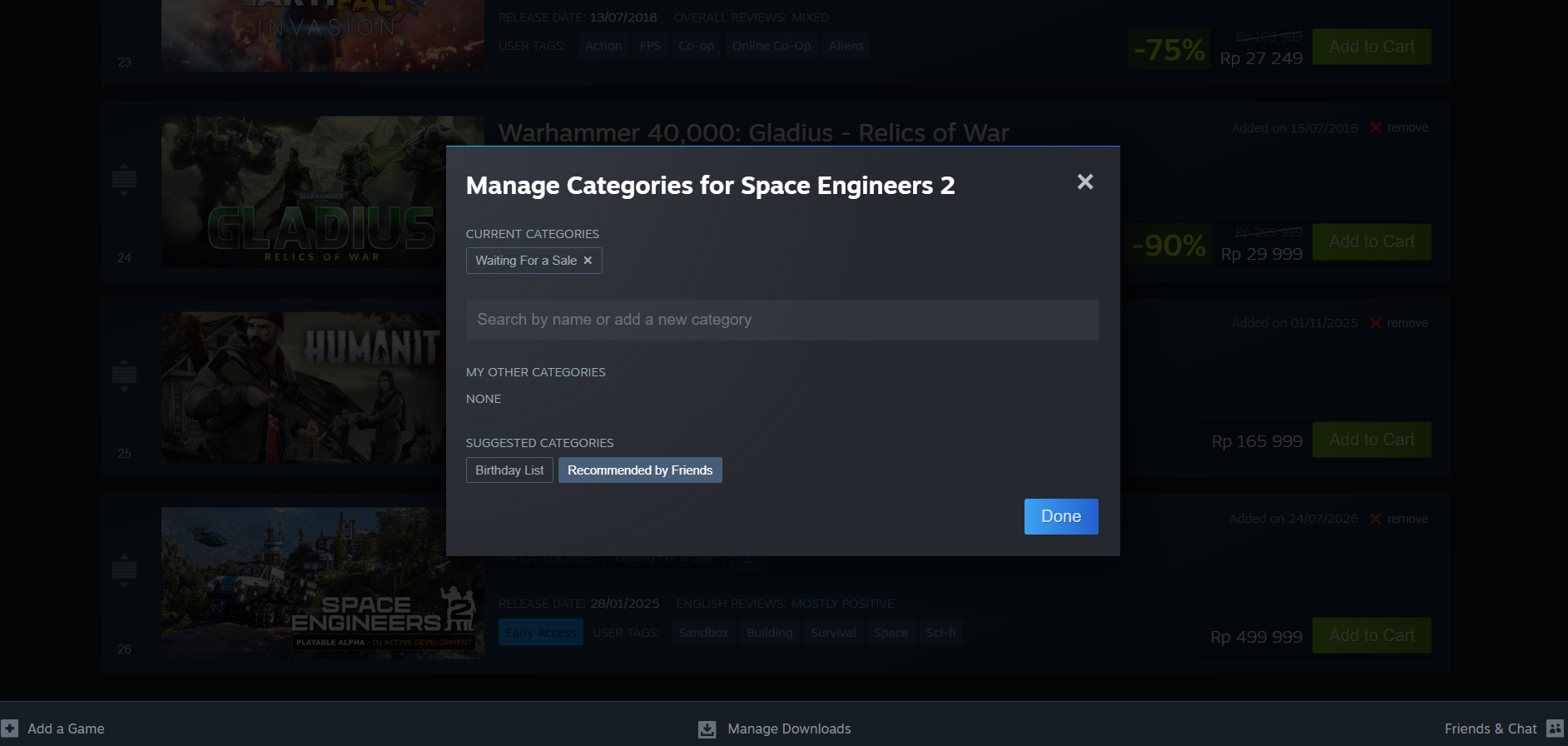Open the Humanitz game thumbnail
Image resolution: width=1568 pixels, height=746 pixels.
pos(304,387)
